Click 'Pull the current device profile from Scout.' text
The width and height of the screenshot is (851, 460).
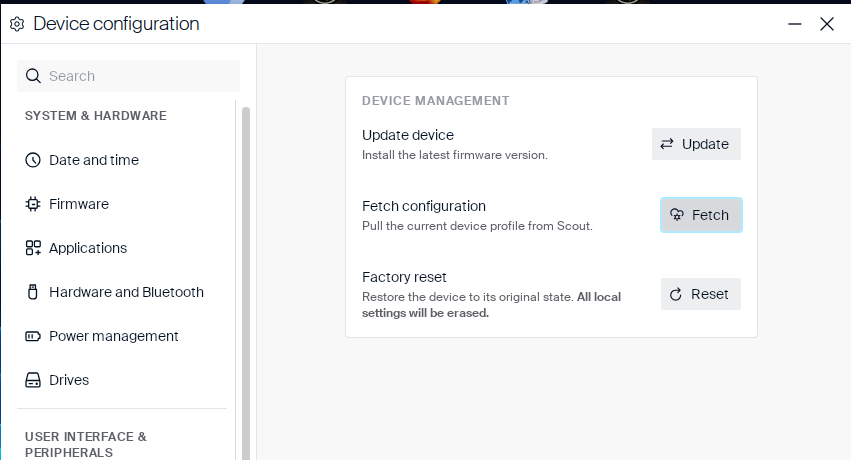pos(477,226)
